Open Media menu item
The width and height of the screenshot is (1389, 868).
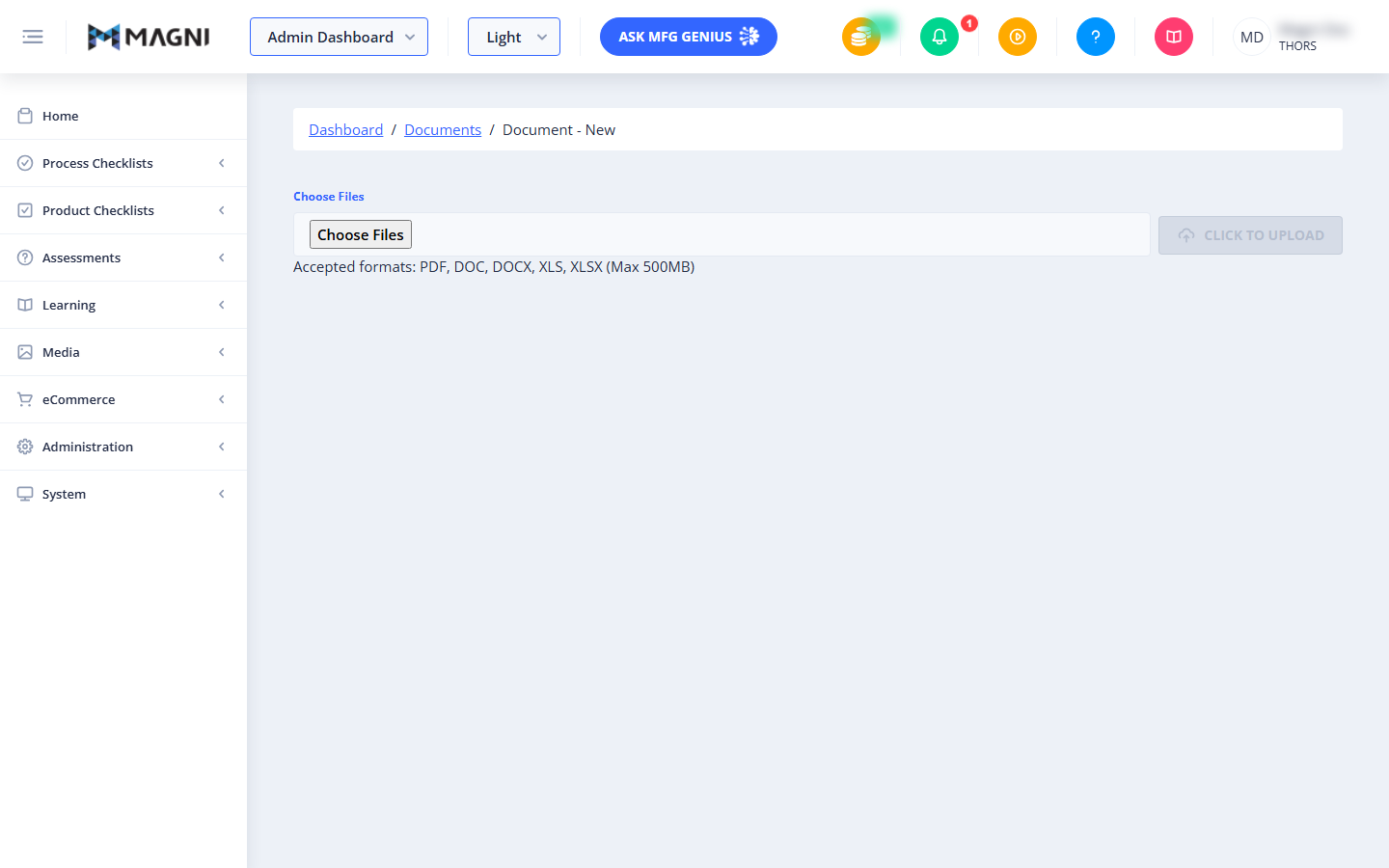[123, 352]
